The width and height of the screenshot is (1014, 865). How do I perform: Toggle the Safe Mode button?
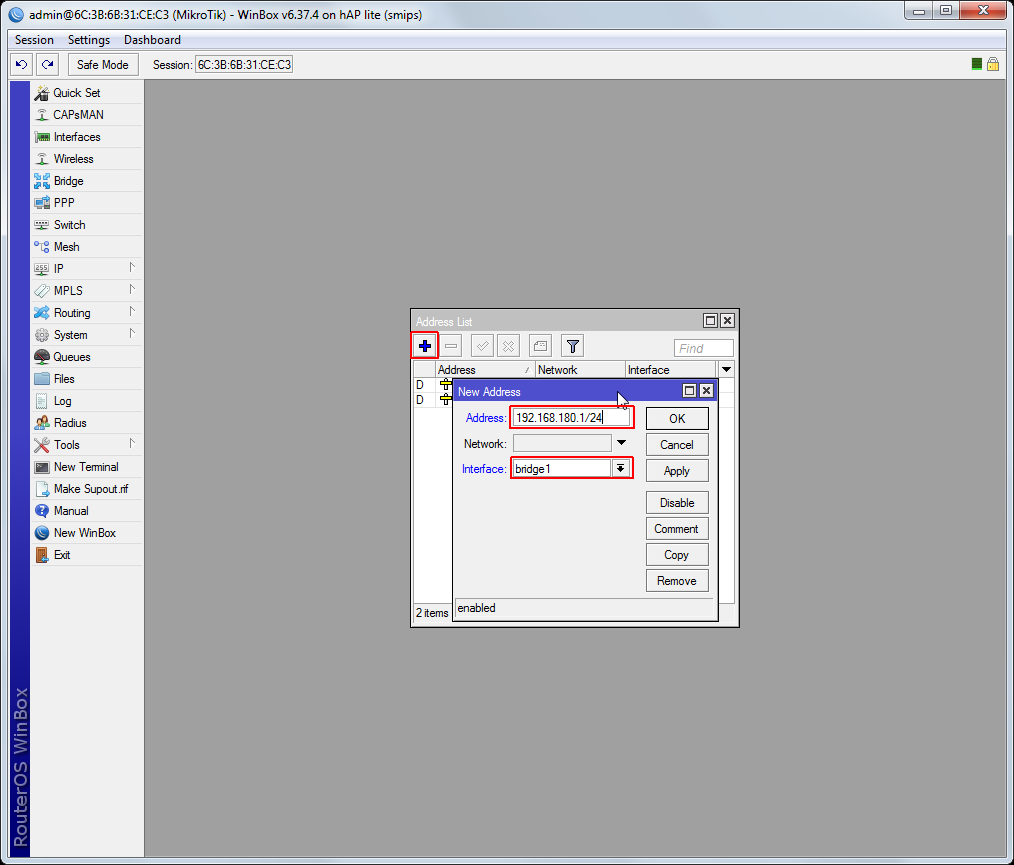point(102,65)
